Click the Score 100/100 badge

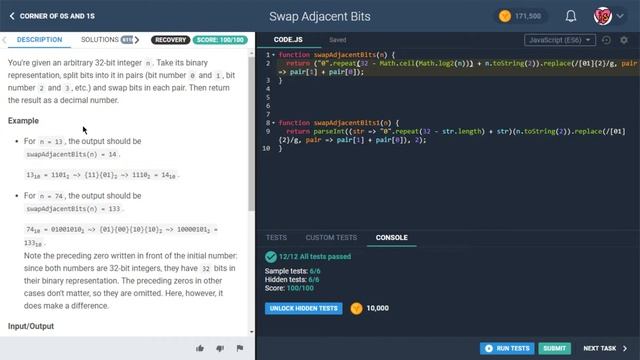point(220,40)
